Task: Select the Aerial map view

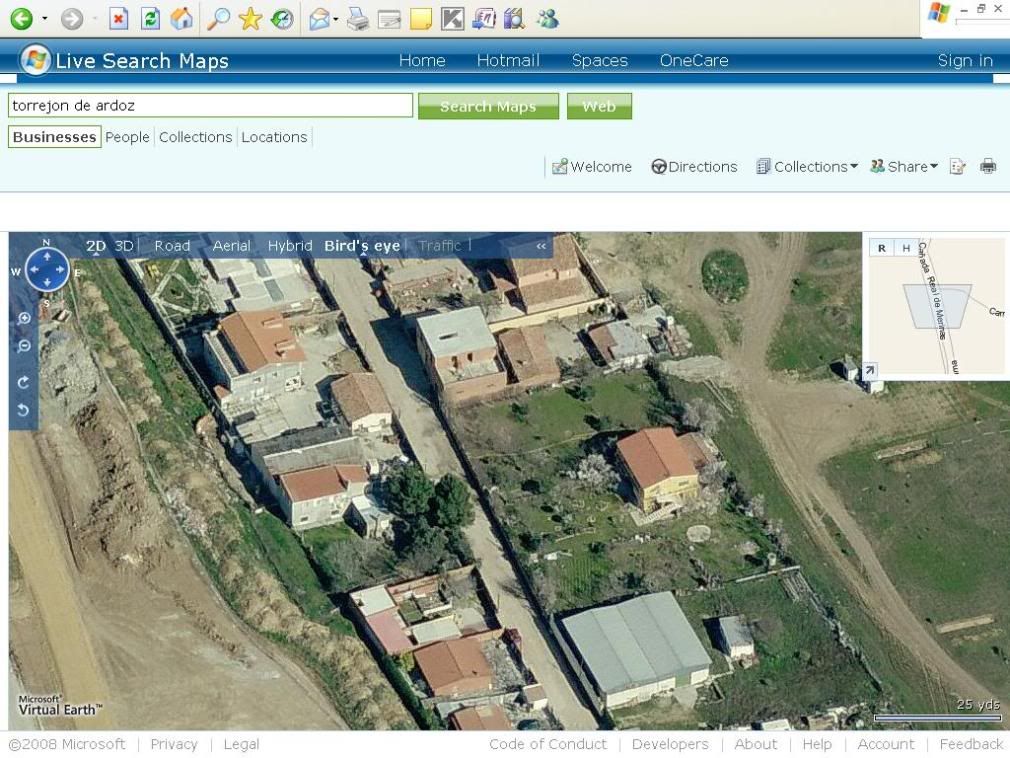Action: tap(231, 246)
